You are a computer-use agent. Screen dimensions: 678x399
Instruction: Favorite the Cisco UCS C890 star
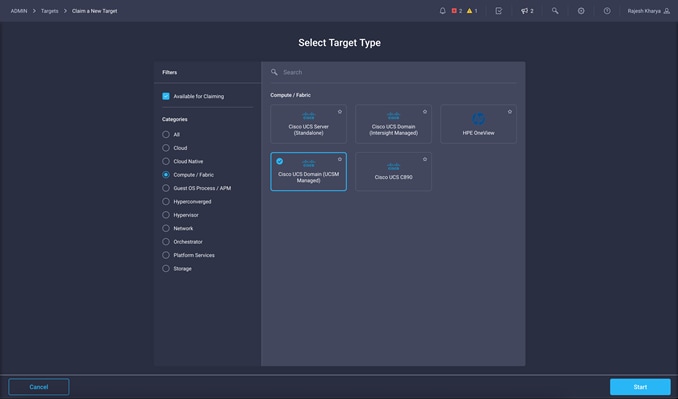coord(425,159)
